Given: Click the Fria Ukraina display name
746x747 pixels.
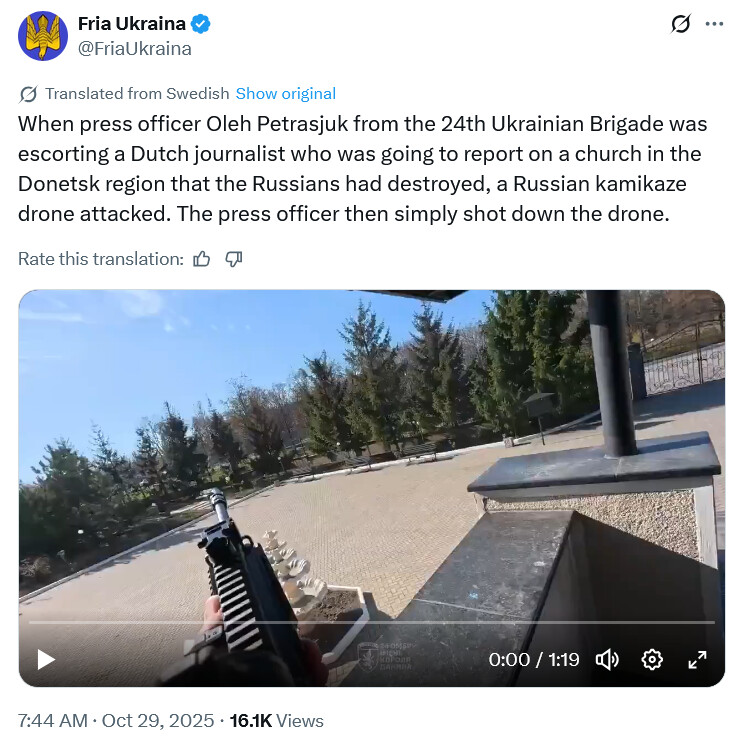Looking at the screenshot, I should pyautogui.click(x=131, y=24).
